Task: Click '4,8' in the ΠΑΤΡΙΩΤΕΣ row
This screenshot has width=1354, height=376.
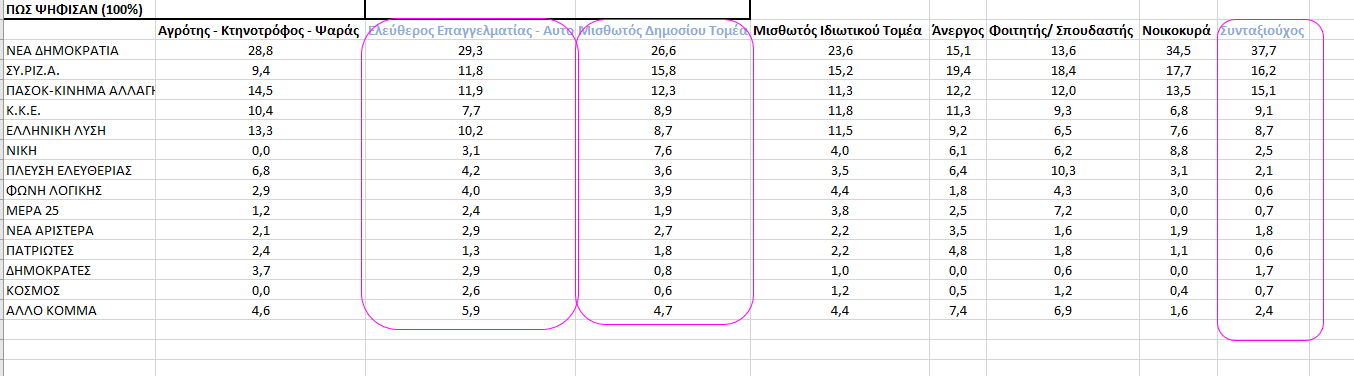Action: click(958, 251)
